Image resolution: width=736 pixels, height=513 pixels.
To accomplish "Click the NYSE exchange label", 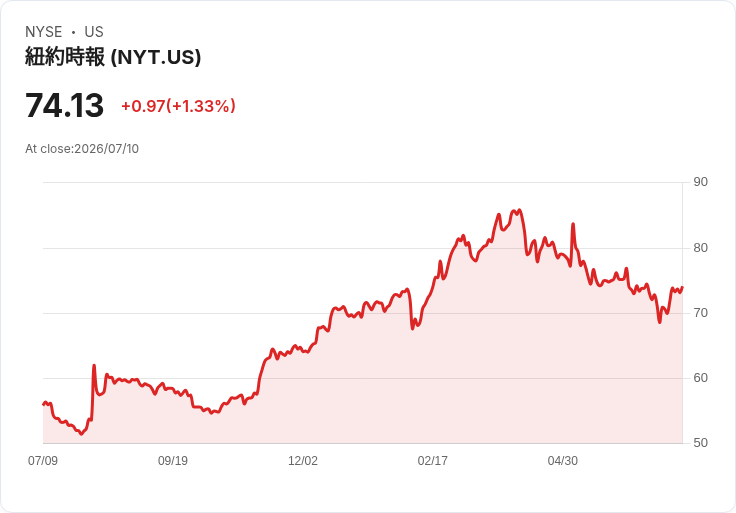I will pyautogui.click(x=44, y=32).
